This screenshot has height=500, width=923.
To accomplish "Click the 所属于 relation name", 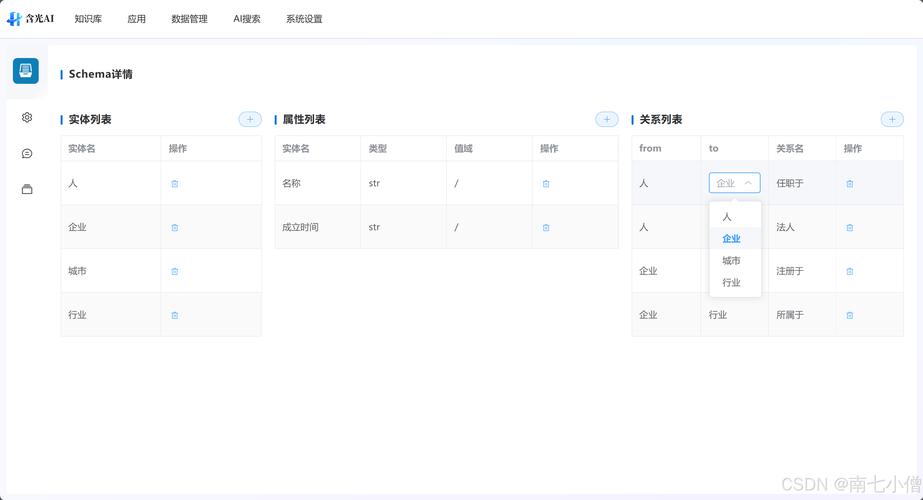I will coord(790,315).
